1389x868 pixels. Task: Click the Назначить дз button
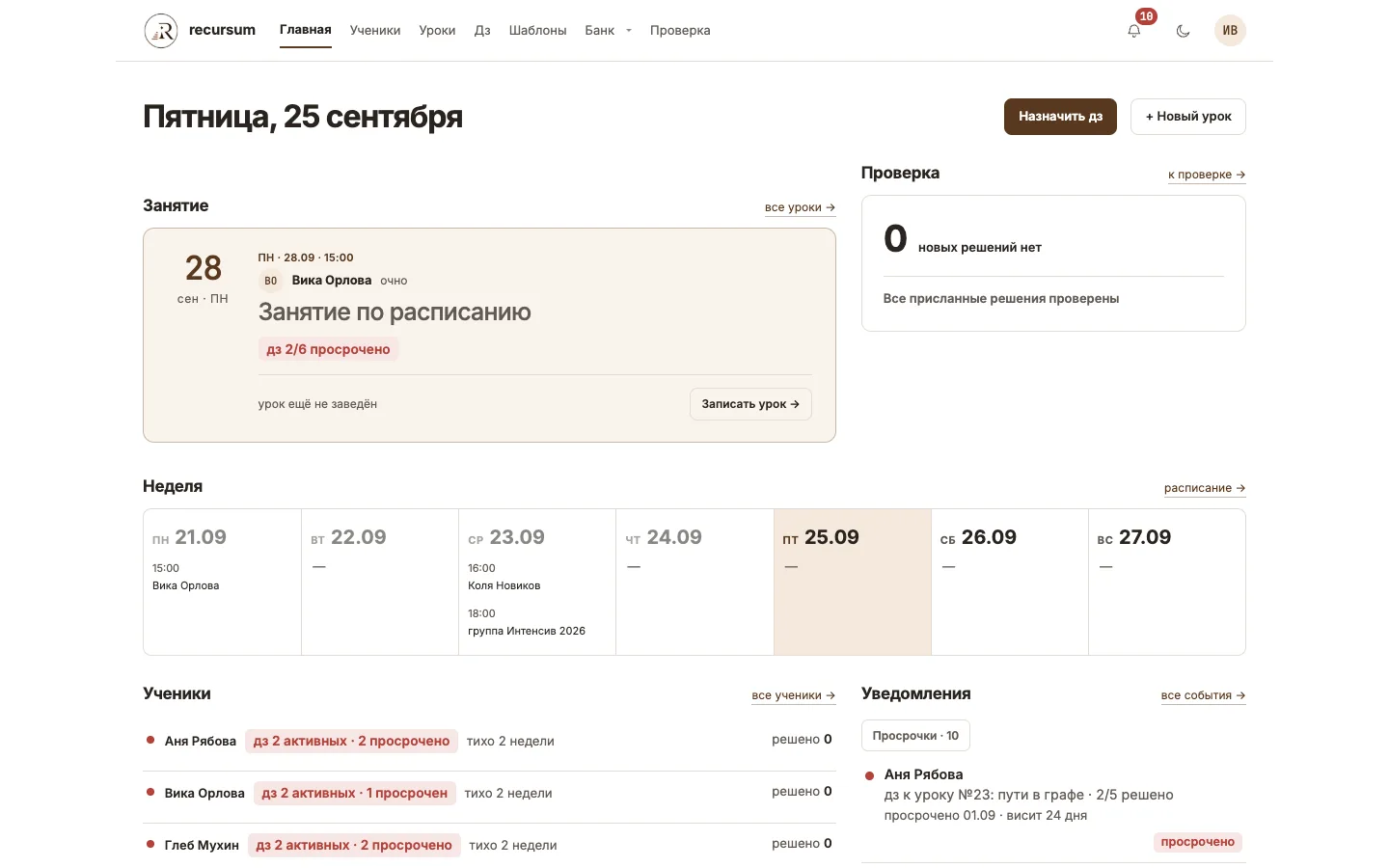1060,117
